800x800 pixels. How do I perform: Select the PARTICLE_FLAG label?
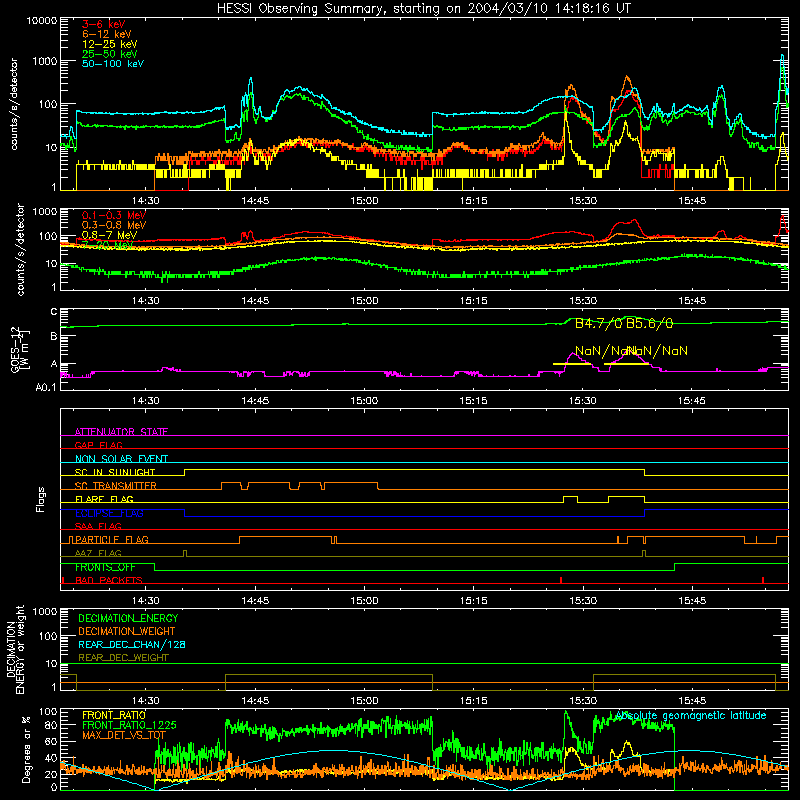(x=112, y=539)
